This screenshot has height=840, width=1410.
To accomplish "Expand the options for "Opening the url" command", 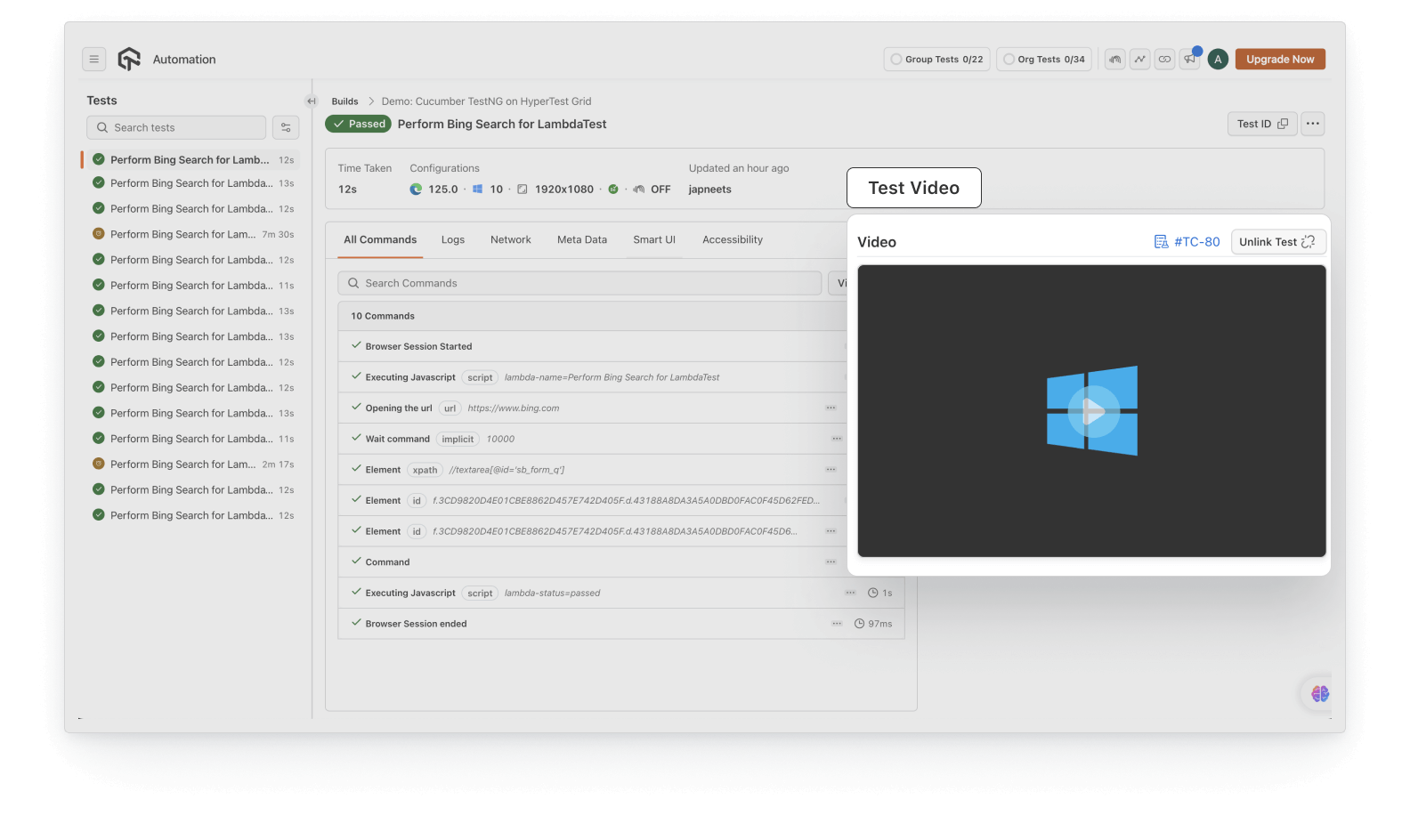I will click(831, 408).
